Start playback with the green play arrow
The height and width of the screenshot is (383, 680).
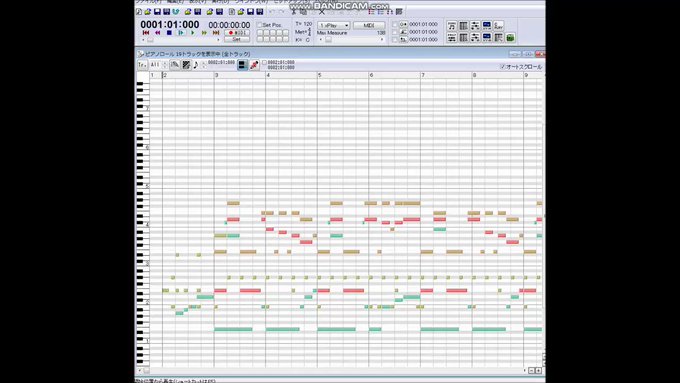(193, 33)
